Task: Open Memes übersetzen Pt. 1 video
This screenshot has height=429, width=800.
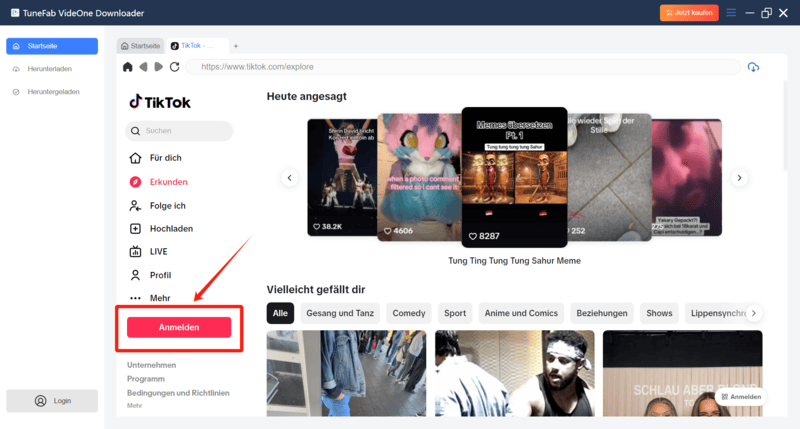Action: (514, 177)
